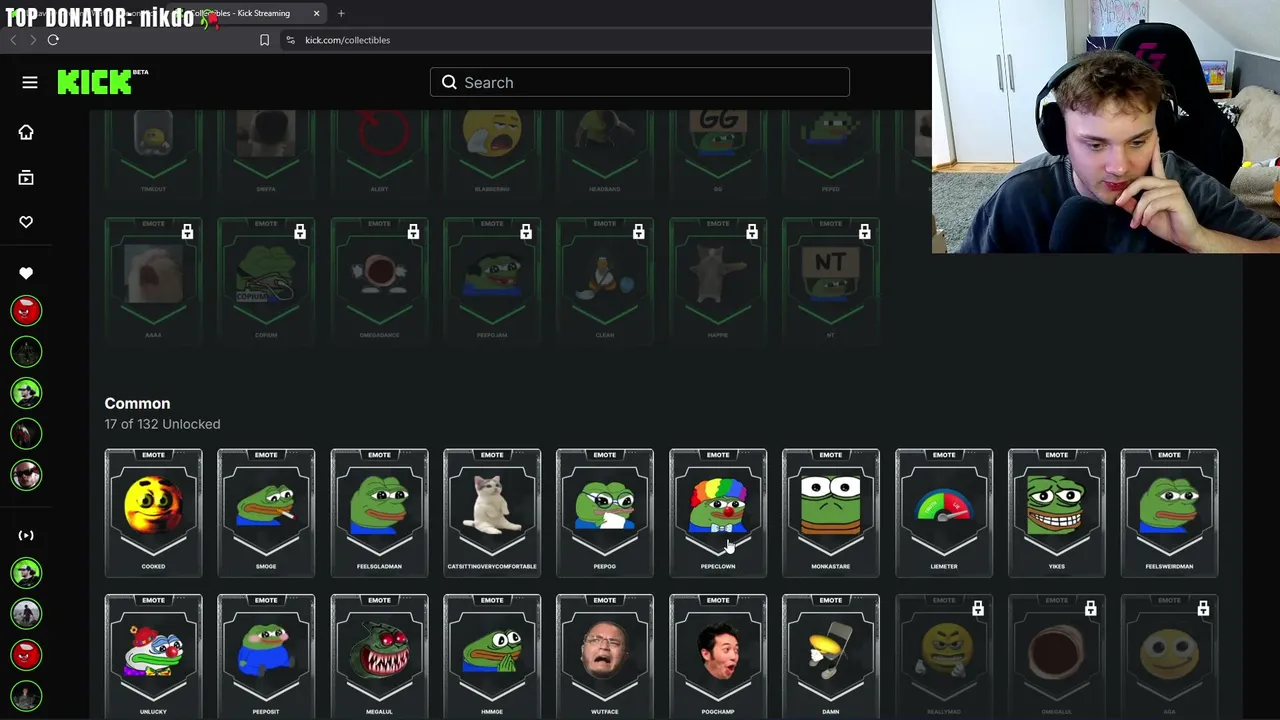Select the FEELSGLADMAN emote card
This screenshot has width=1280, height=720.
[x=379, y=513]
